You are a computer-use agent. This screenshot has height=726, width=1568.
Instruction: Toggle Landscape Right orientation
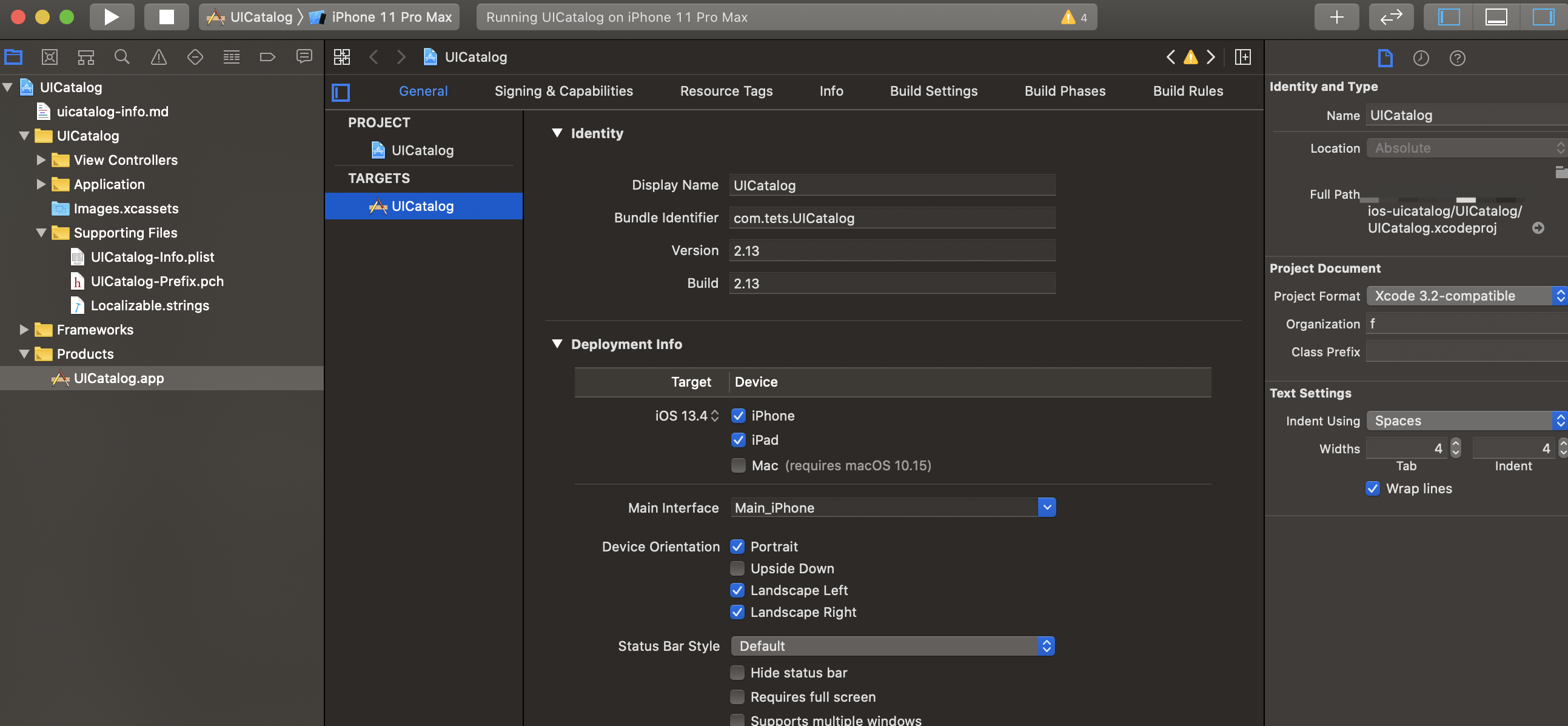pos(737,612)
